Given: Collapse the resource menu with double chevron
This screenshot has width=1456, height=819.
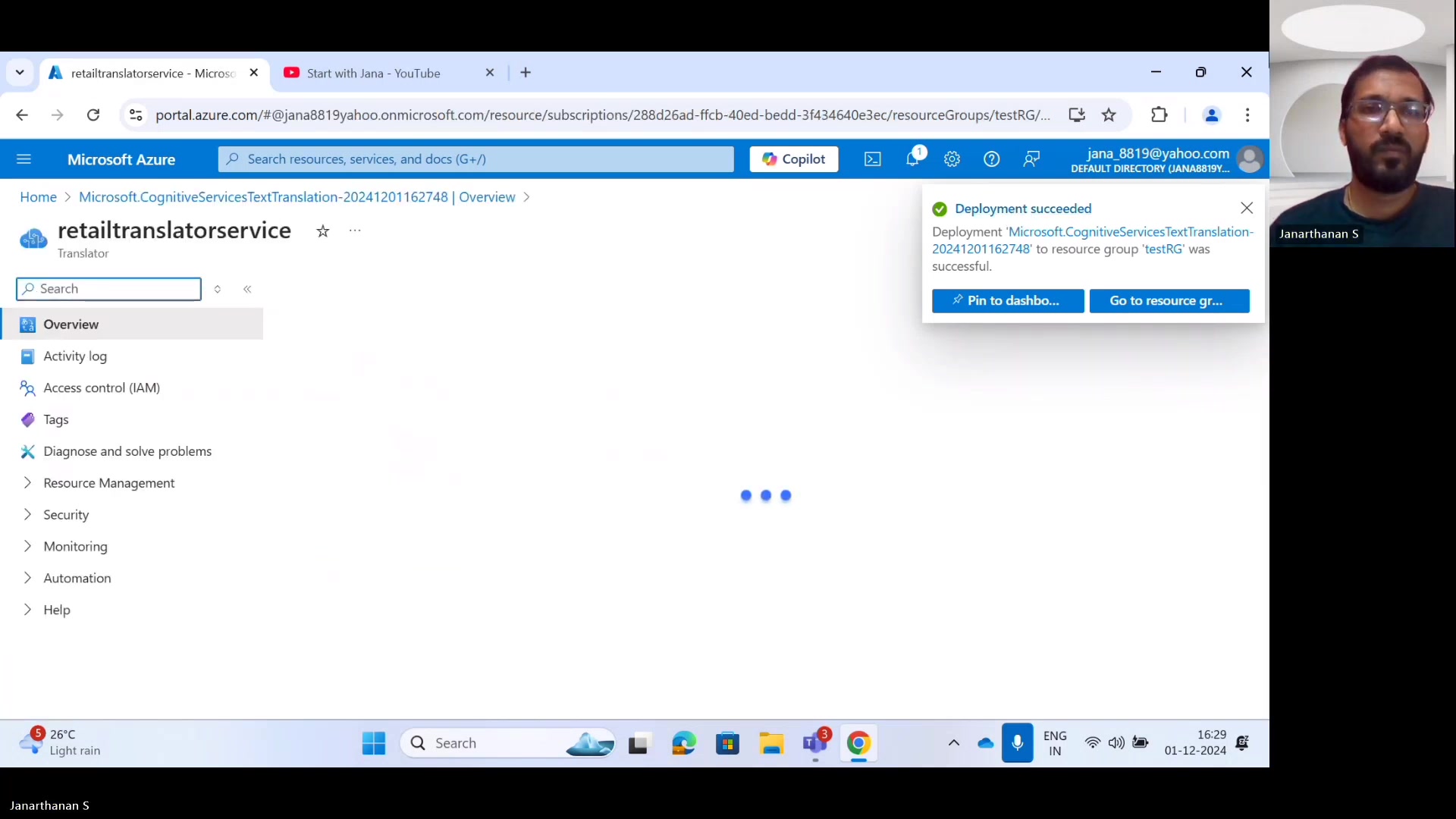Looking at the screenshot, I should point(247,289).
